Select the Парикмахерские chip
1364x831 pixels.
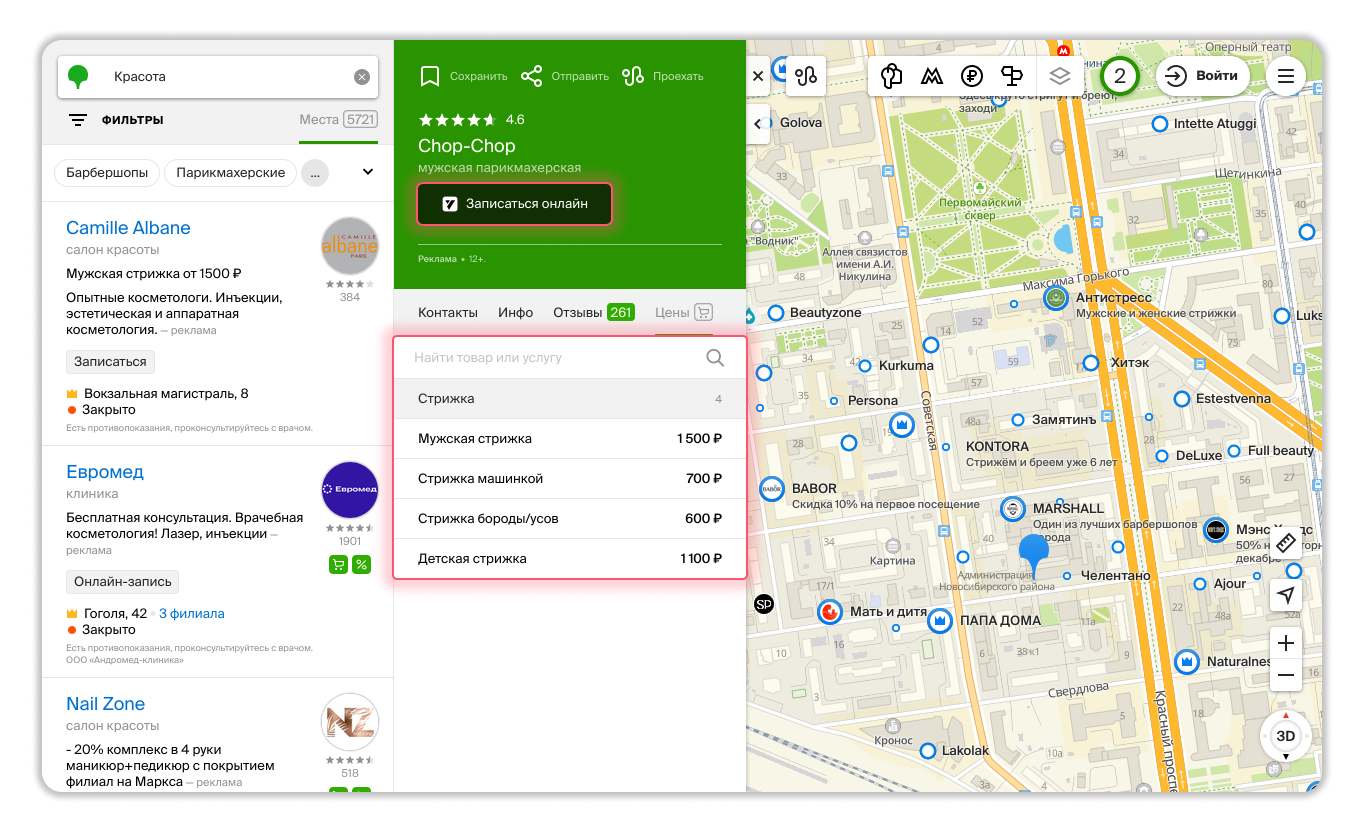[231, 173]
